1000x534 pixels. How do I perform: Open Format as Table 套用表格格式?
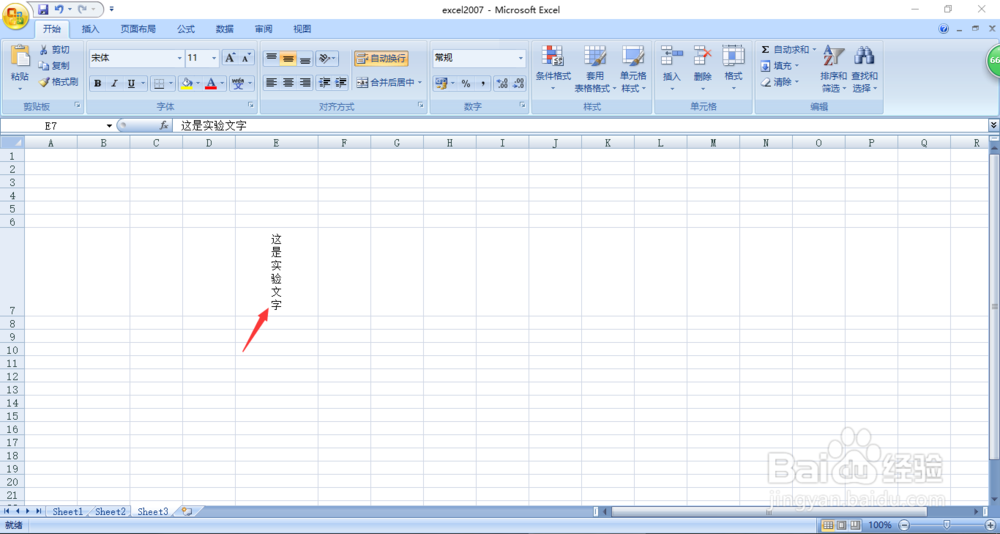point(596,68)
